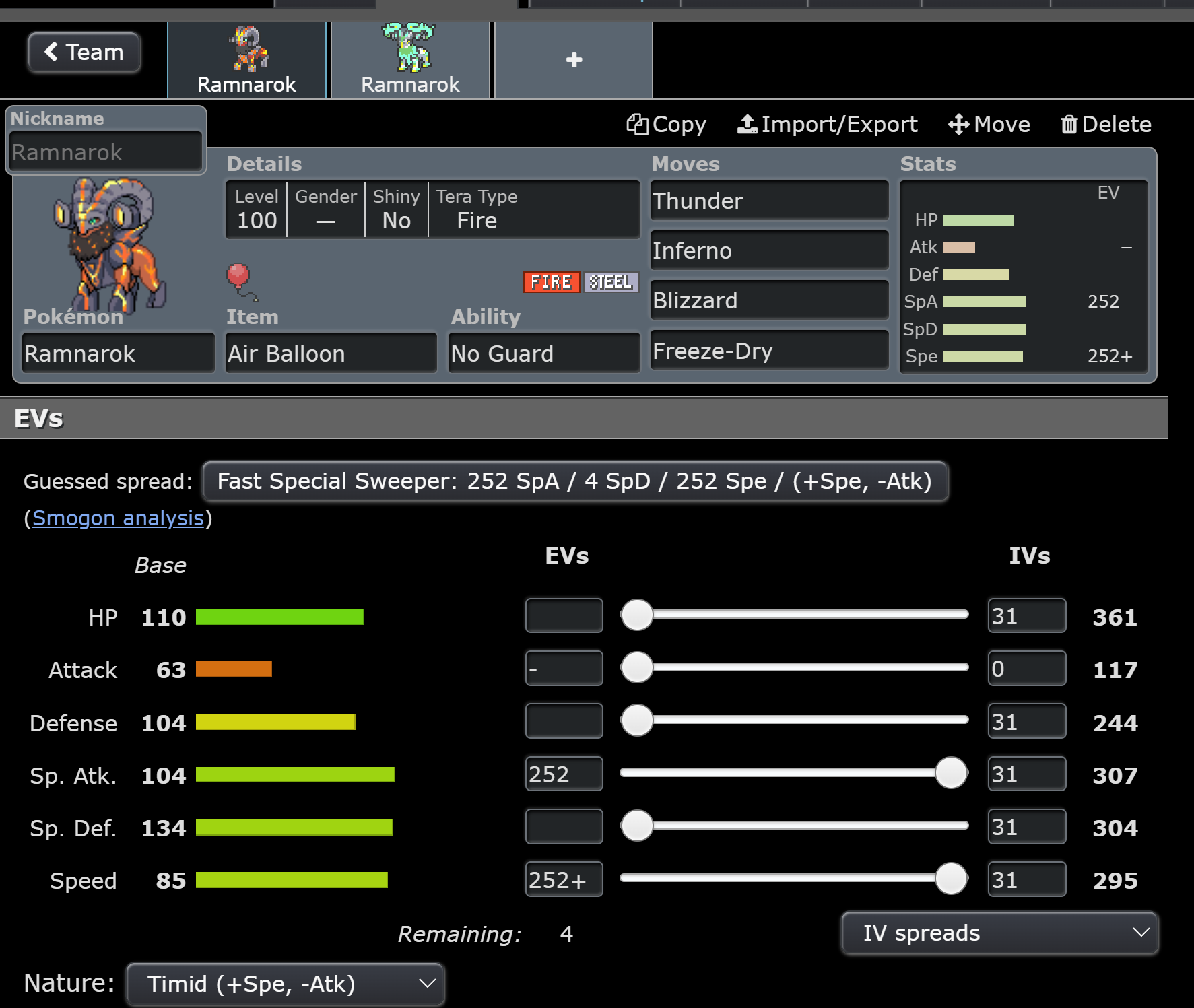Select the Freeze-Dry move slot
The width and height of the screenshot is (1194, 1008).
[770, 350]
